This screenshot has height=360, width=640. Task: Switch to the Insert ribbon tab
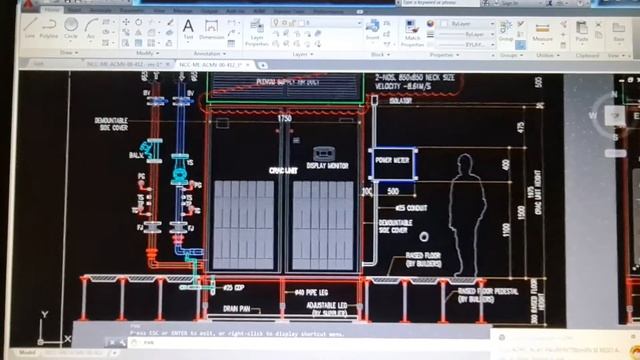click(74, 9)
